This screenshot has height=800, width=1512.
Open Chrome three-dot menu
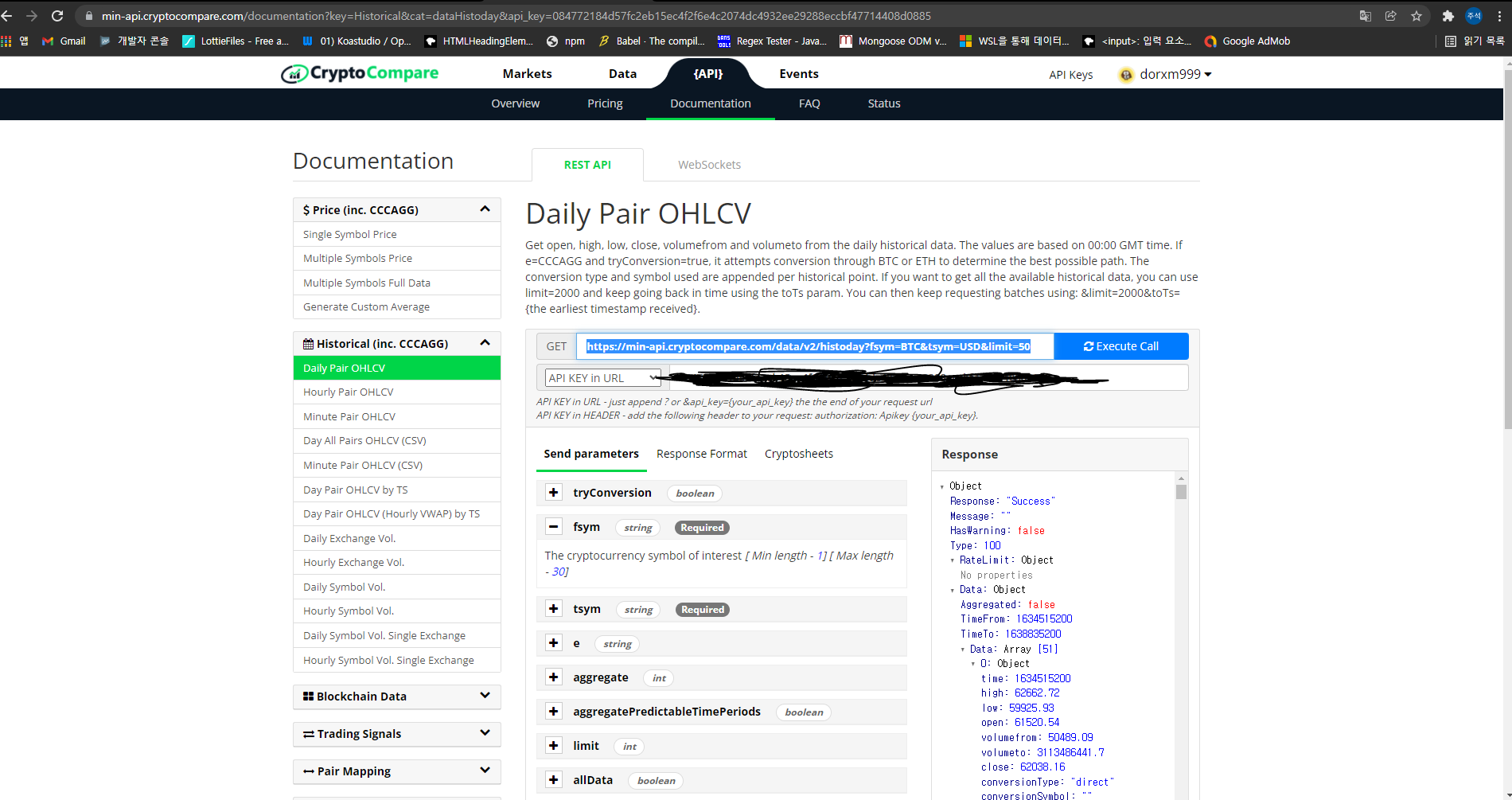1499,16
